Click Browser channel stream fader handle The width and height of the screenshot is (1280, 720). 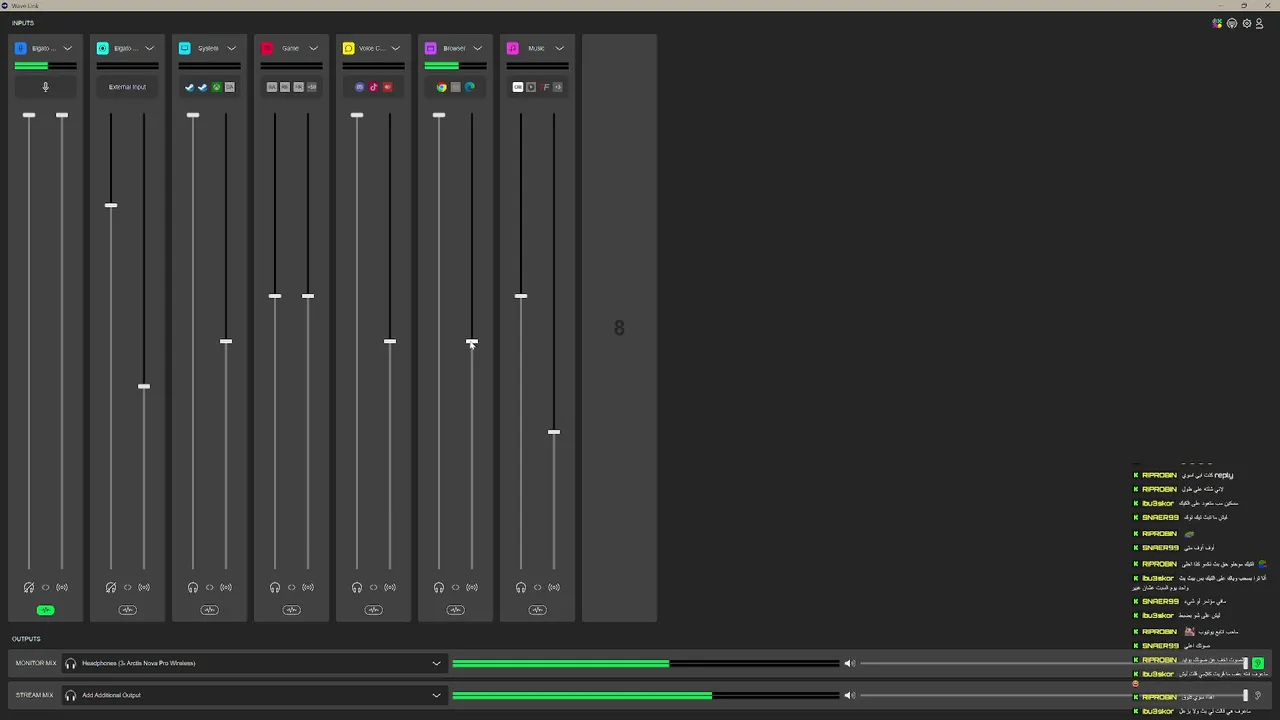click(x=472, y=342)
